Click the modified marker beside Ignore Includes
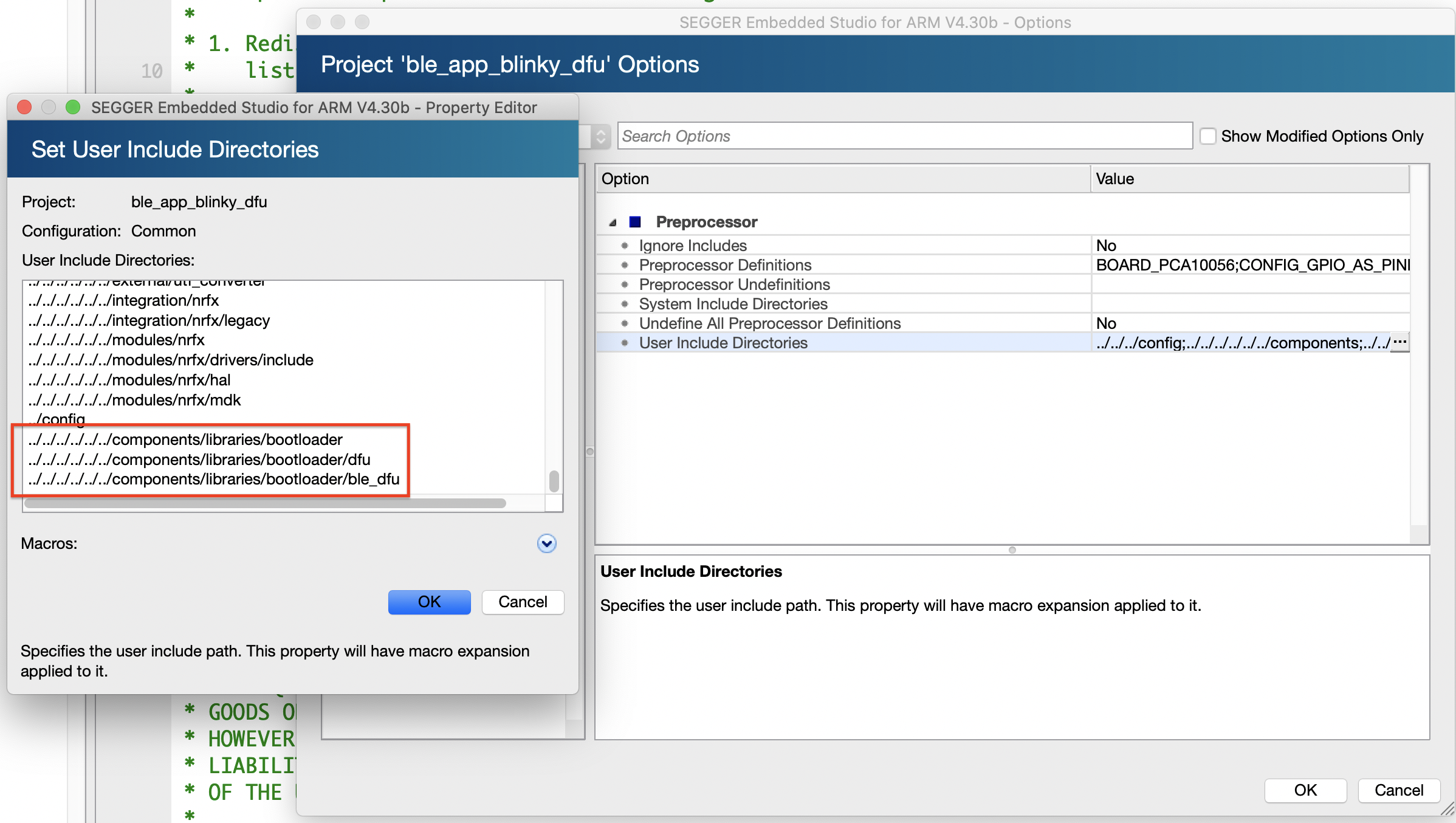The height and width of the screenshot is (823, 1456). (625, 246)
